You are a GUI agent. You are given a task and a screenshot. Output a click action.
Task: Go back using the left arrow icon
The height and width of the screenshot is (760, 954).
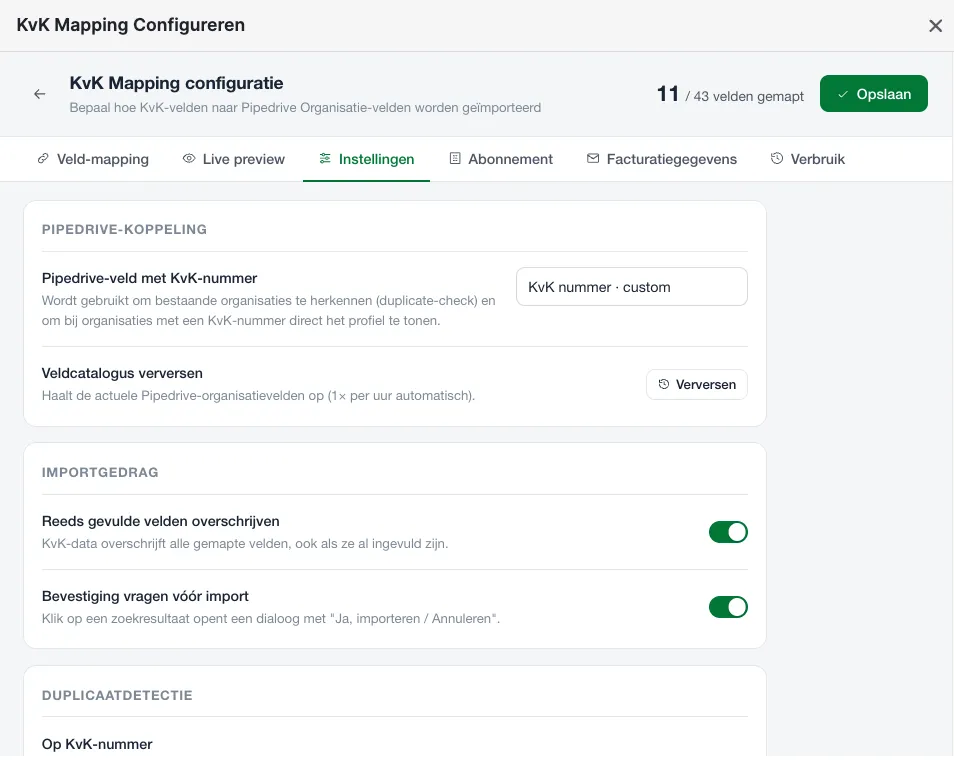40,94
